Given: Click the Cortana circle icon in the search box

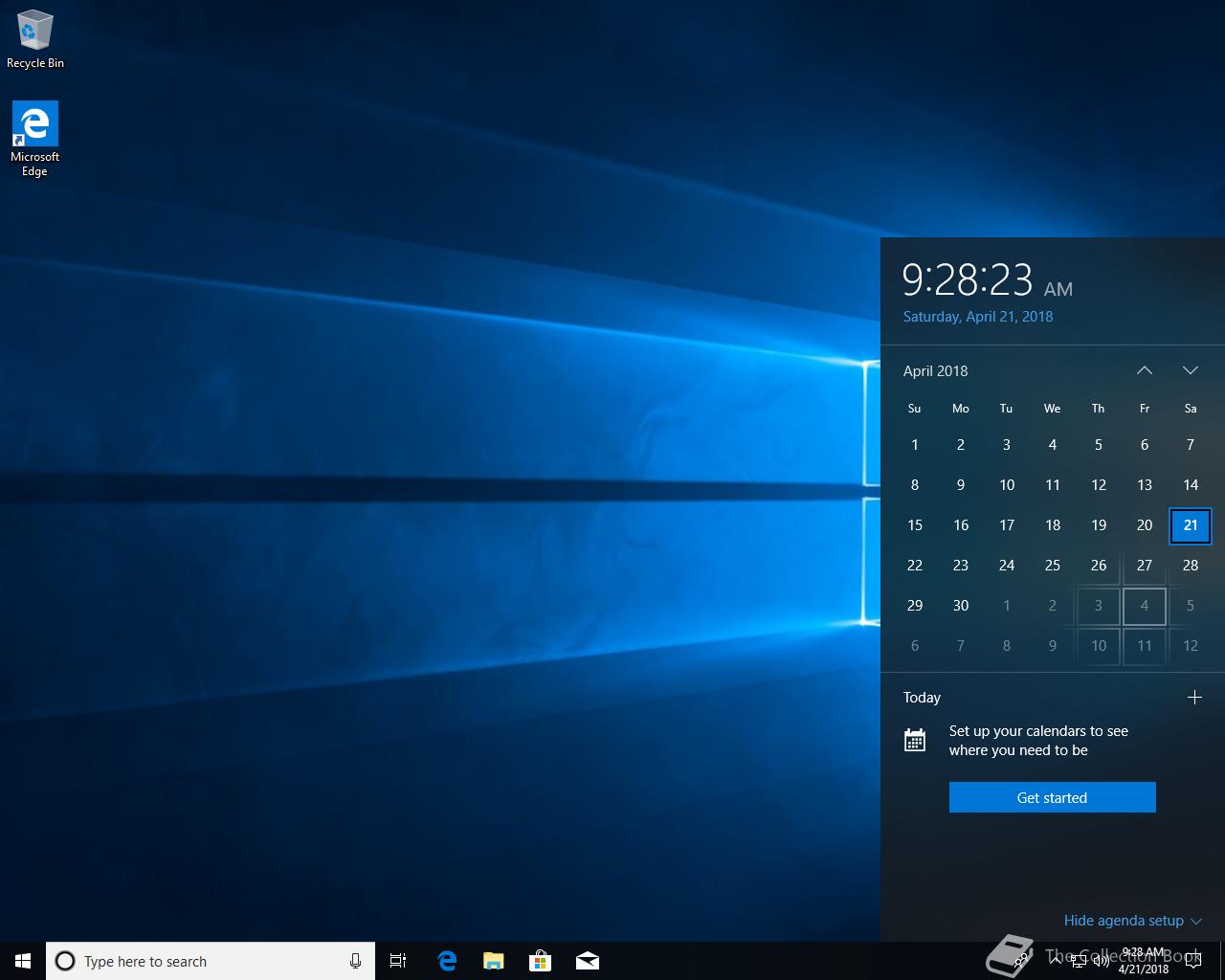Looking at the screenshot, I should (65, 961).
